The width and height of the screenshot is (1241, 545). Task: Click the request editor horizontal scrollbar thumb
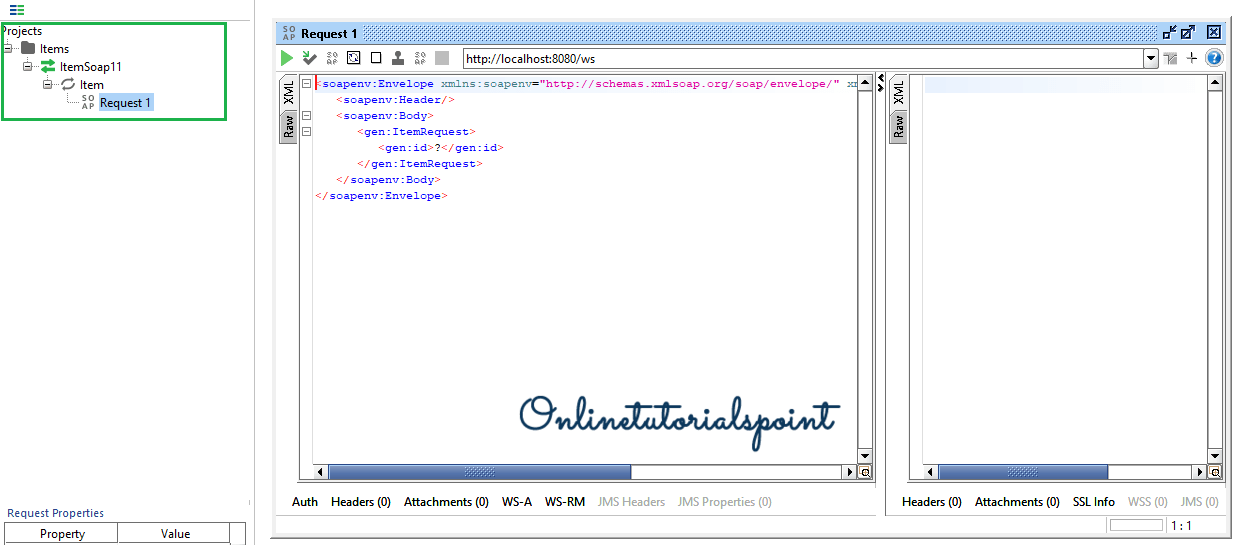coord(480,472)
